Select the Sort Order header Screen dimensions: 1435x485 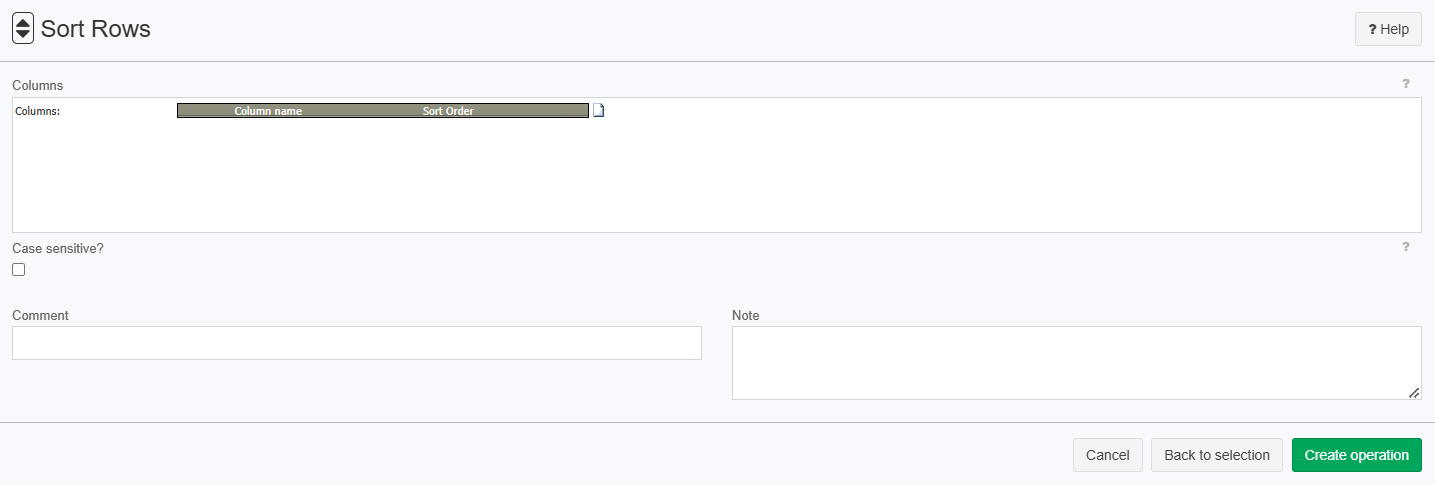(x=448, y=111)
